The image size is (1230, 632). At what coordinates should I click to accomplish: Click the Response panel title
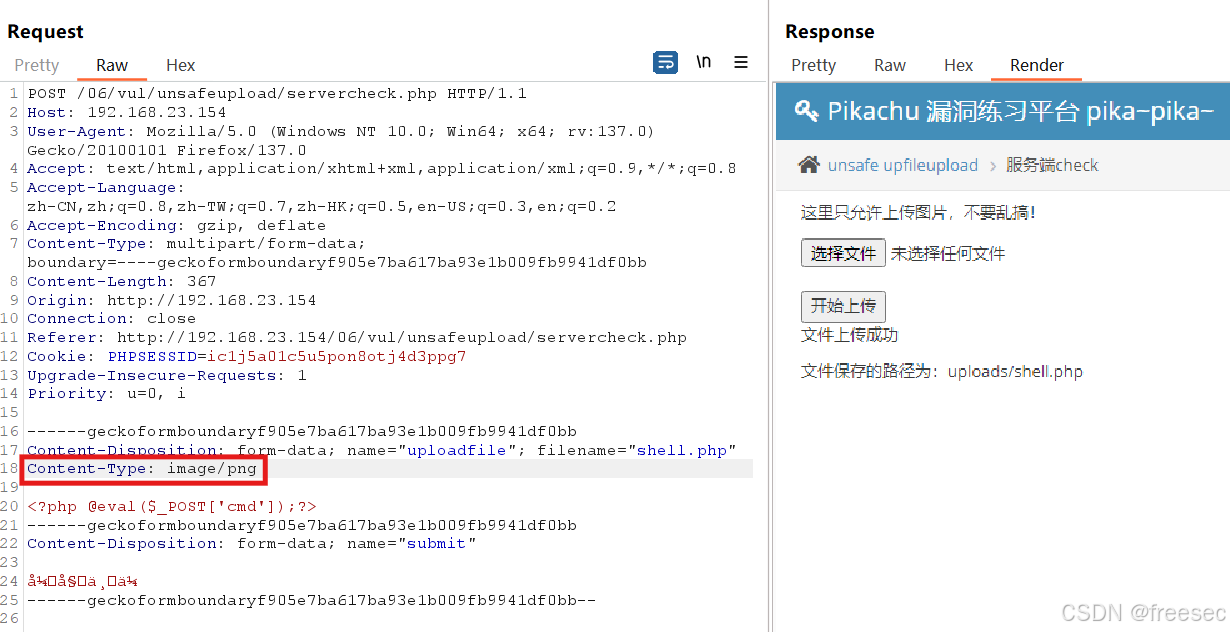[829, 32]
